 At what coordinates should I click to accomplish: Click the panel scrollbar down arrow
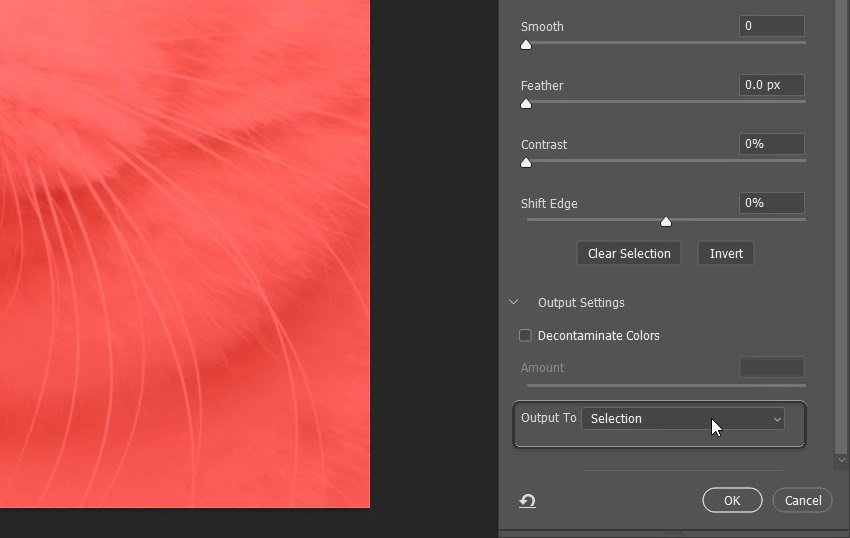[x=841, y=460]
